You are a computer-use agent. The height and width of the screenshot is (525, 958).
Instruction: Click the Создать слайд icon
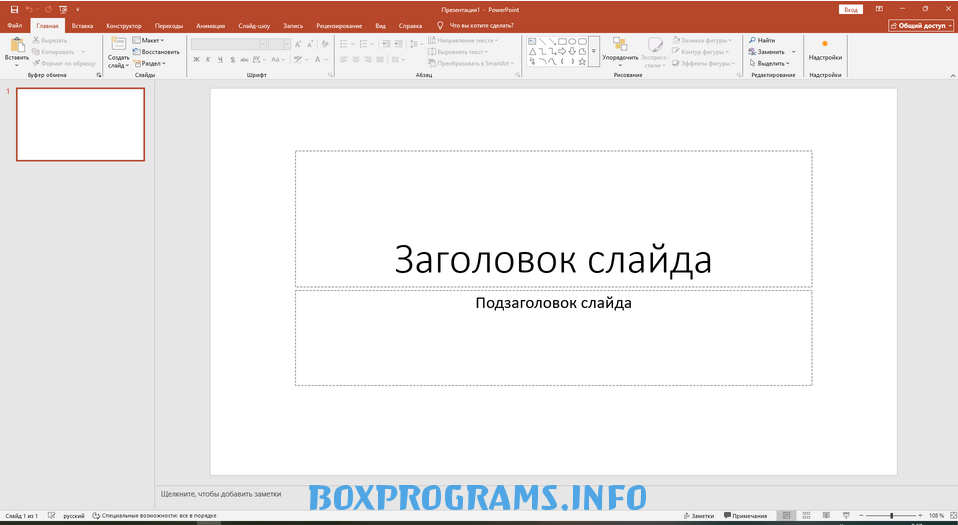click(118, 44)
